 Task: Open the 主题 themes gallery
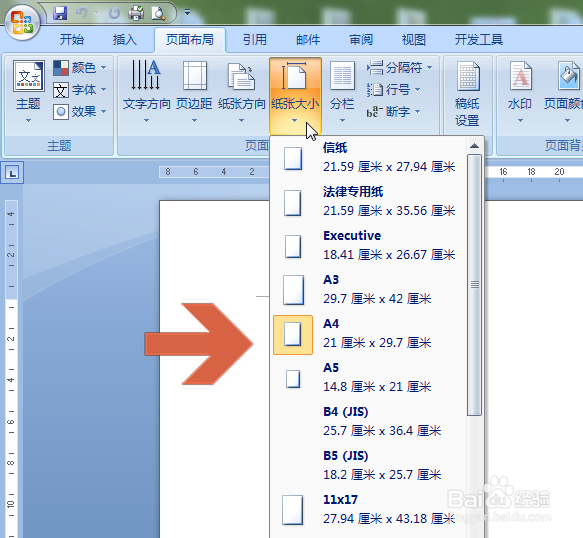28,92
